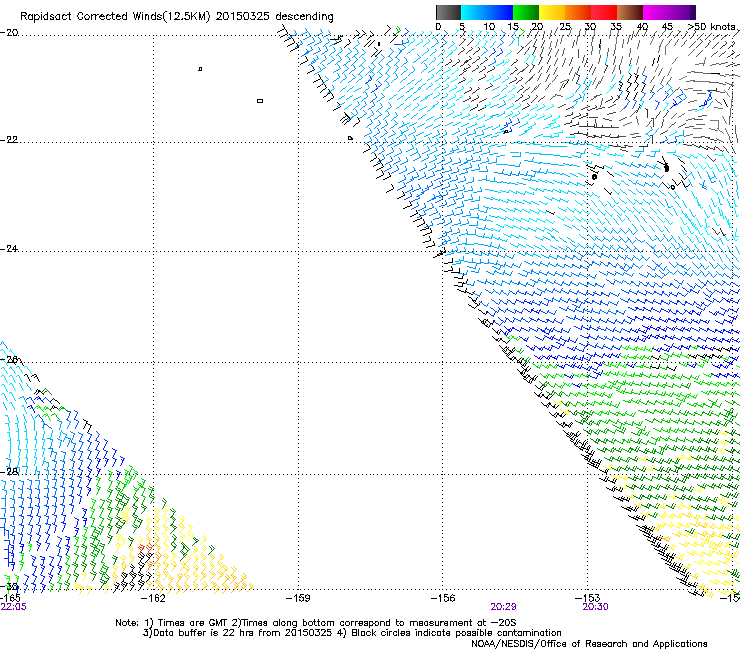Click the gray 0-5 knots color segment

tap(448, 12)
